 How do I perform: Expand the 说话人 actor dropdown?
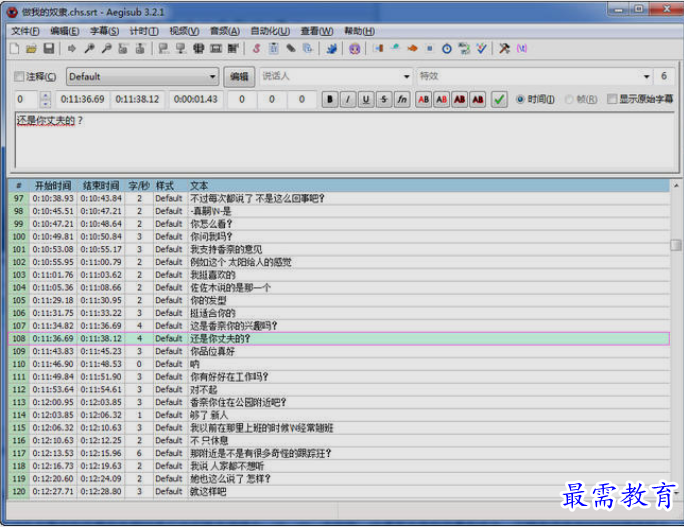pos(335,76)
